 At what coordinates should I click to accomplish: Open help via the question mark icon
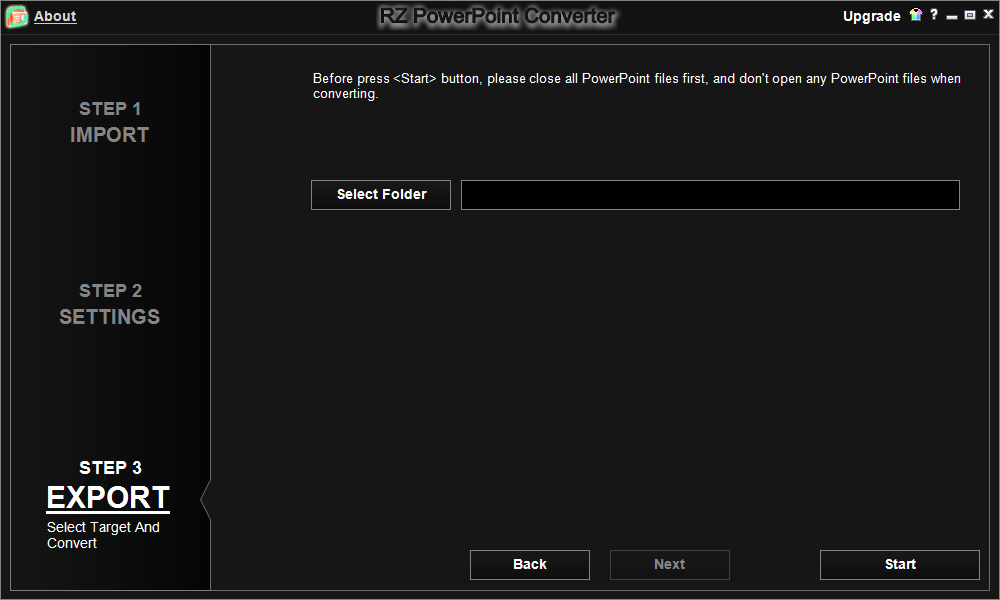(934, 15)
